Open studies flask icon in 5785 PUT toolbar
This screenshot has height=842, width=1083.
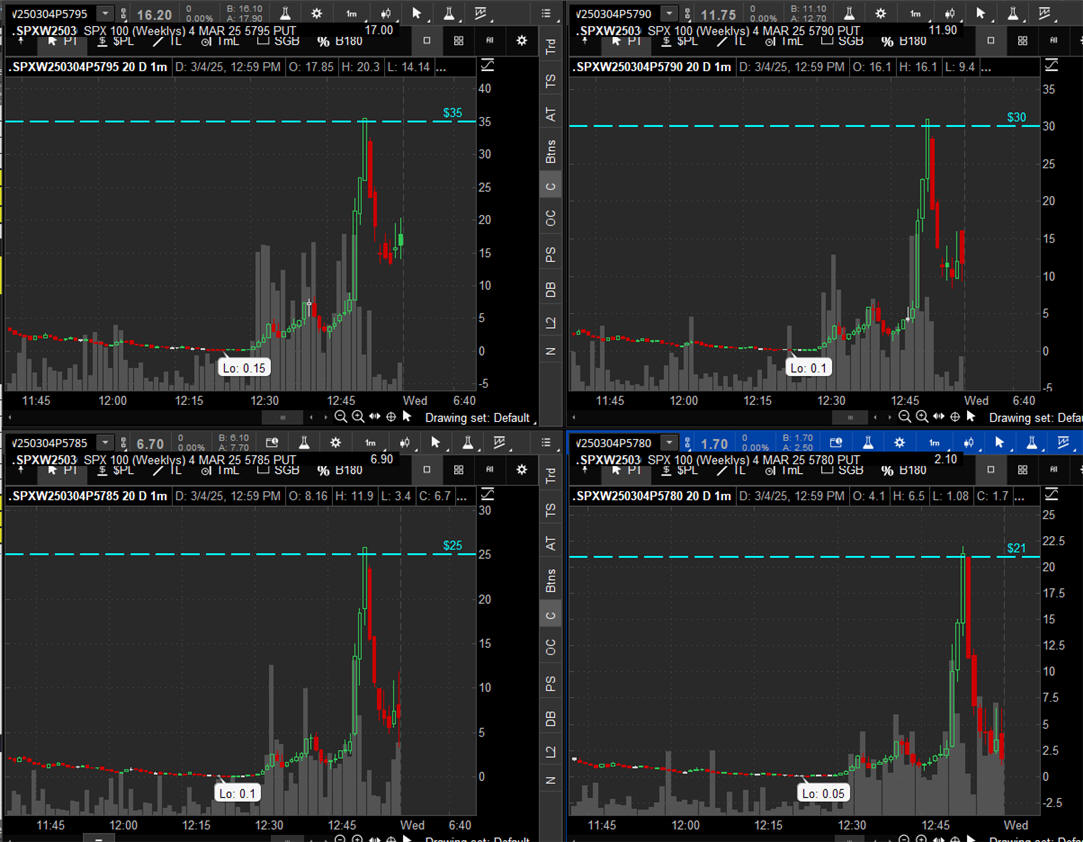303,442
